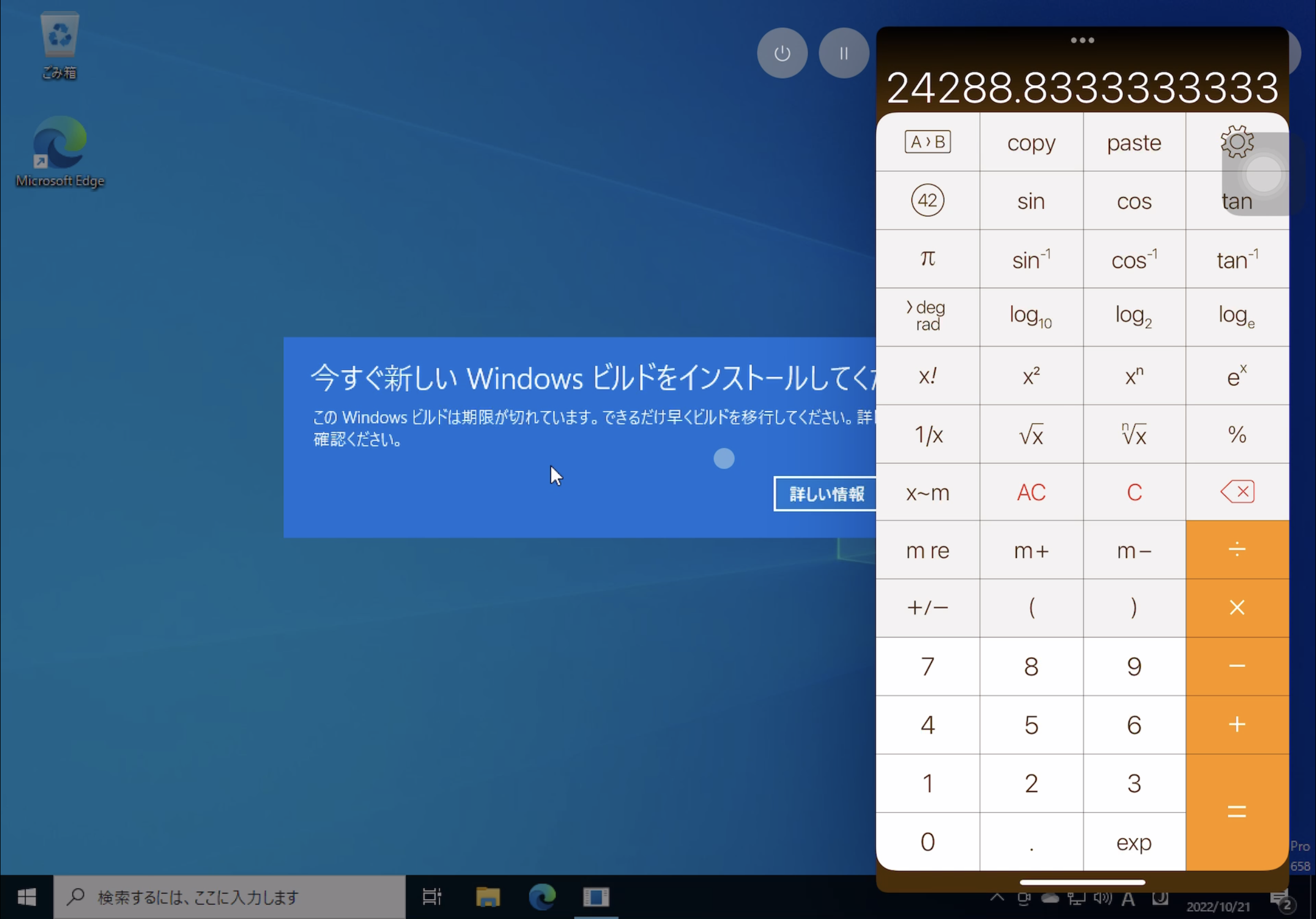
Task: Tap the circled 42 button
Action: click(927, 200)
